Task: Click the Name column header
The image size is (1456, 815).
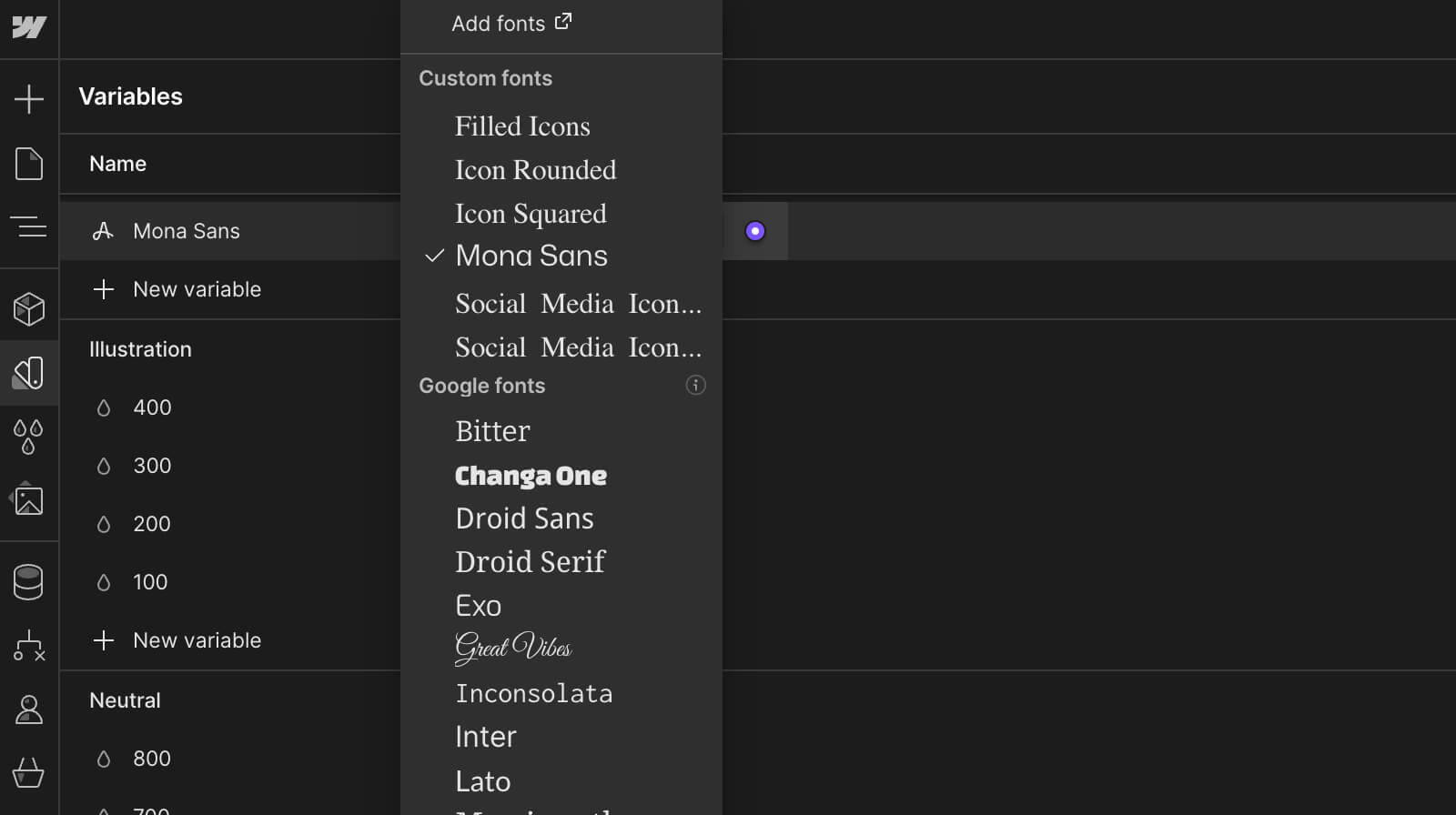Action: click(117, 164)
